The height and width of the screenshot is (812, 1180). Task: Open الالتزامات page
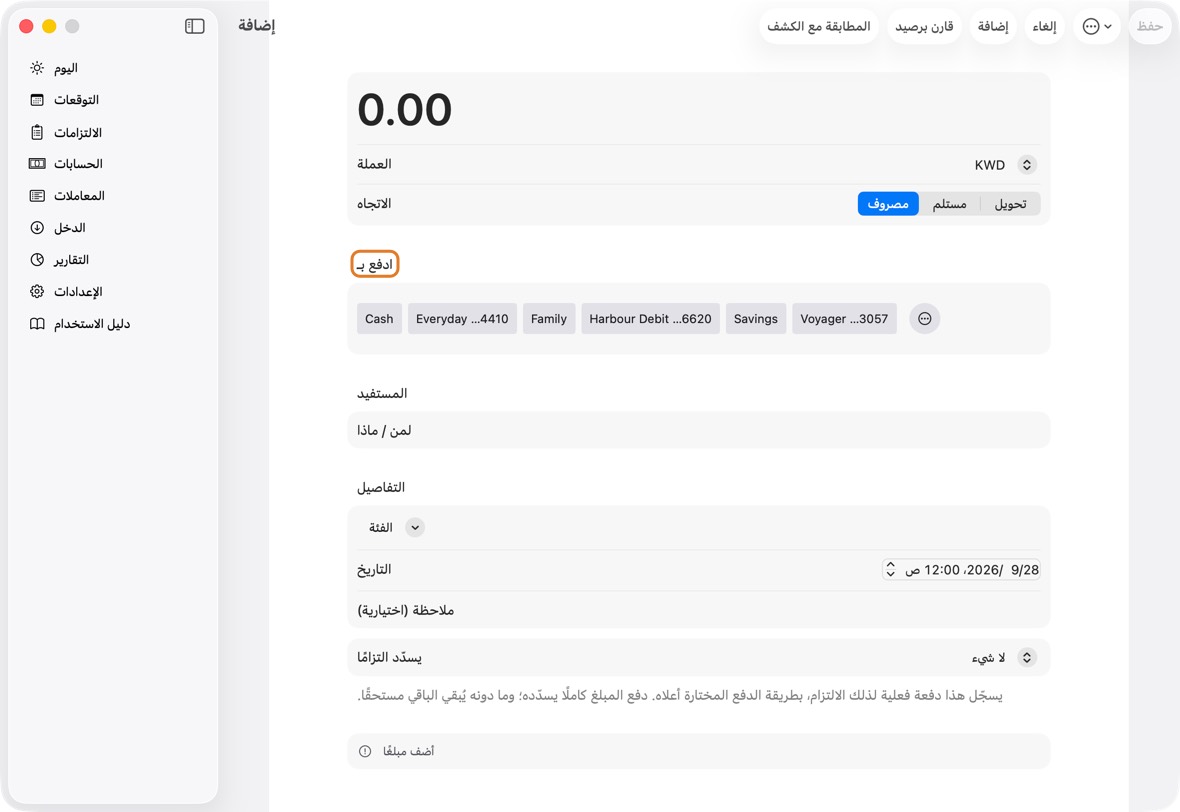click(78, 132)
